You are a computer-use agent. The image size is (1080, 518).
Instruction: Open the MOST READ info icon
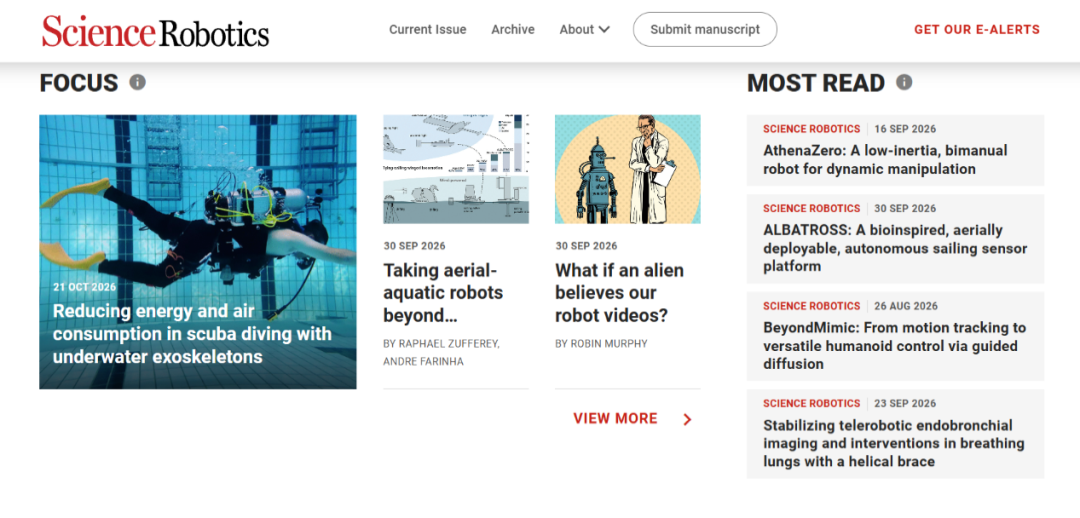(904, 83)
